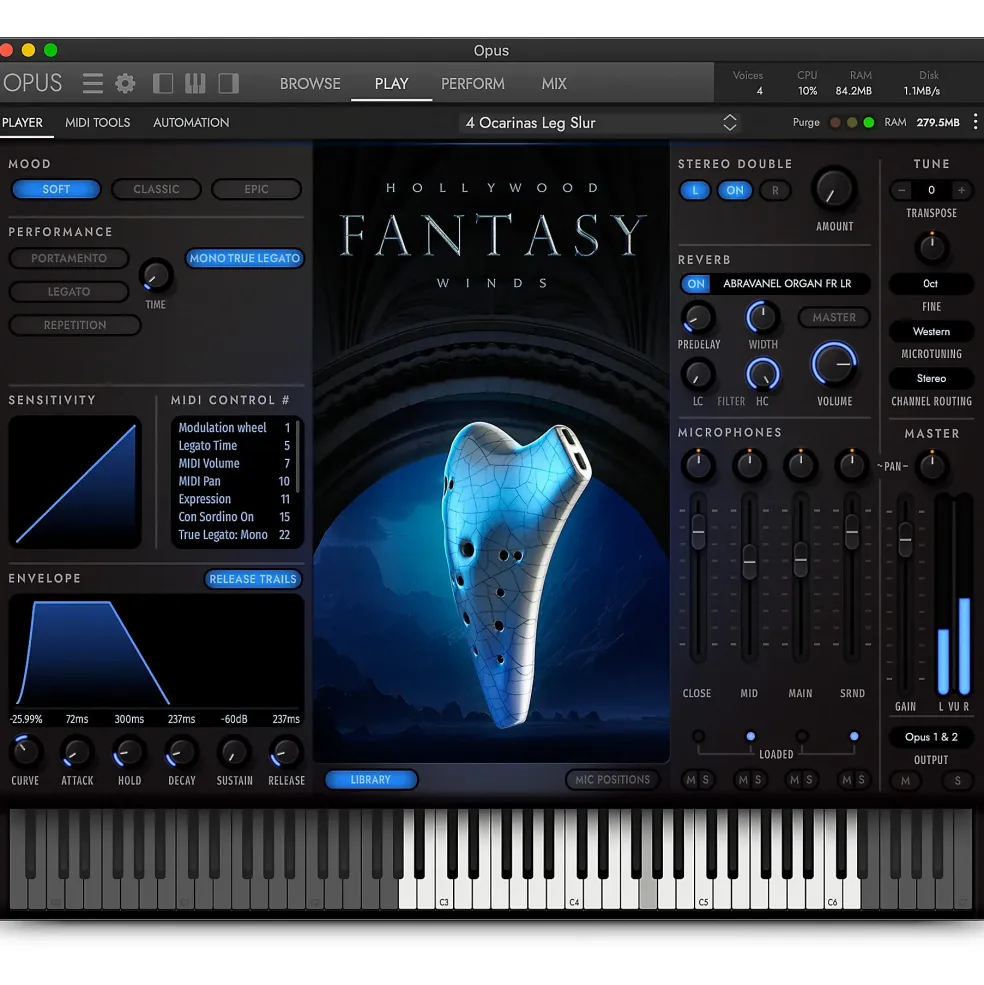
Task: Toggle the Release Trails button
Action: (x=253, y=579)
